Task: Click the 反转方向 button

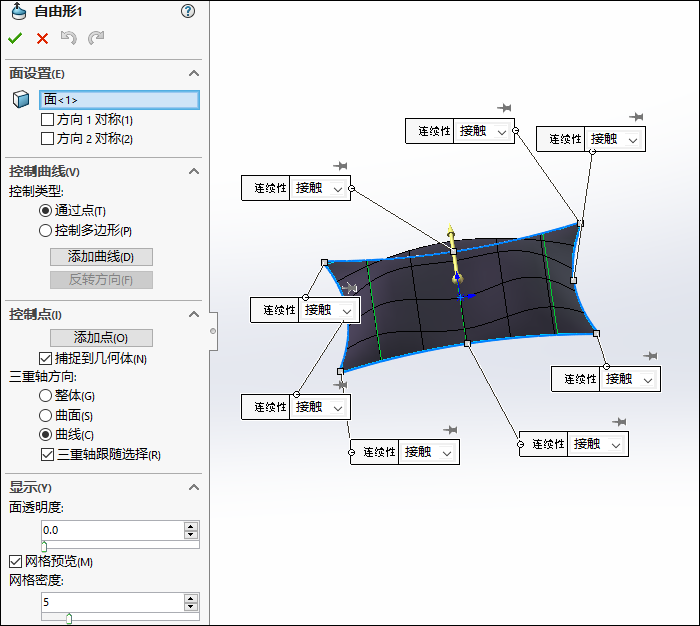Action: (101, 280)
